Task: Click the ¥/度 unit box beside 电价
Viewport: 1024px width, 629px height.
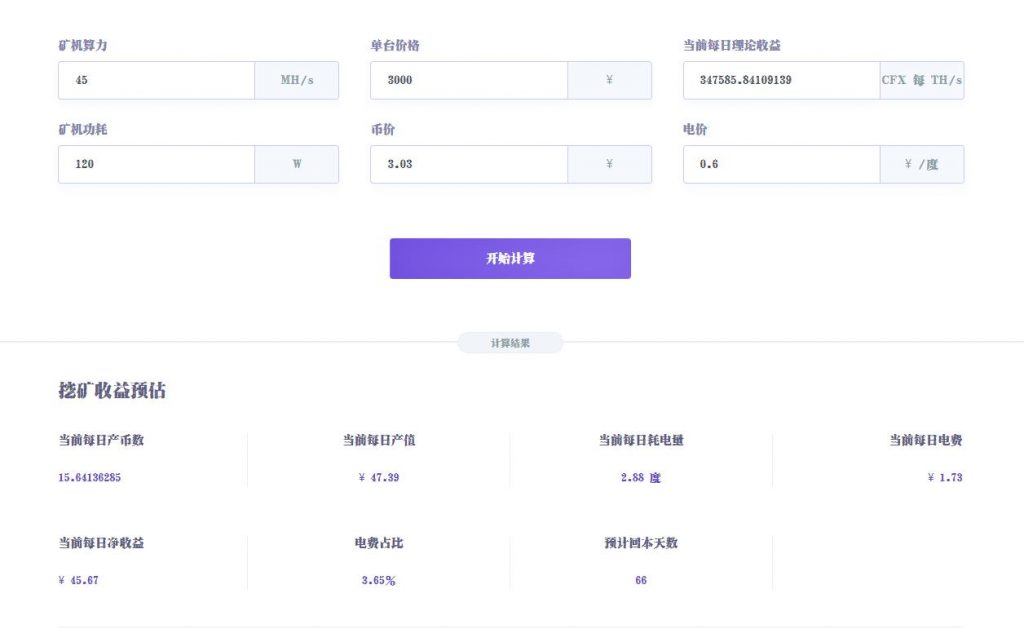Action: pos(921,164)
